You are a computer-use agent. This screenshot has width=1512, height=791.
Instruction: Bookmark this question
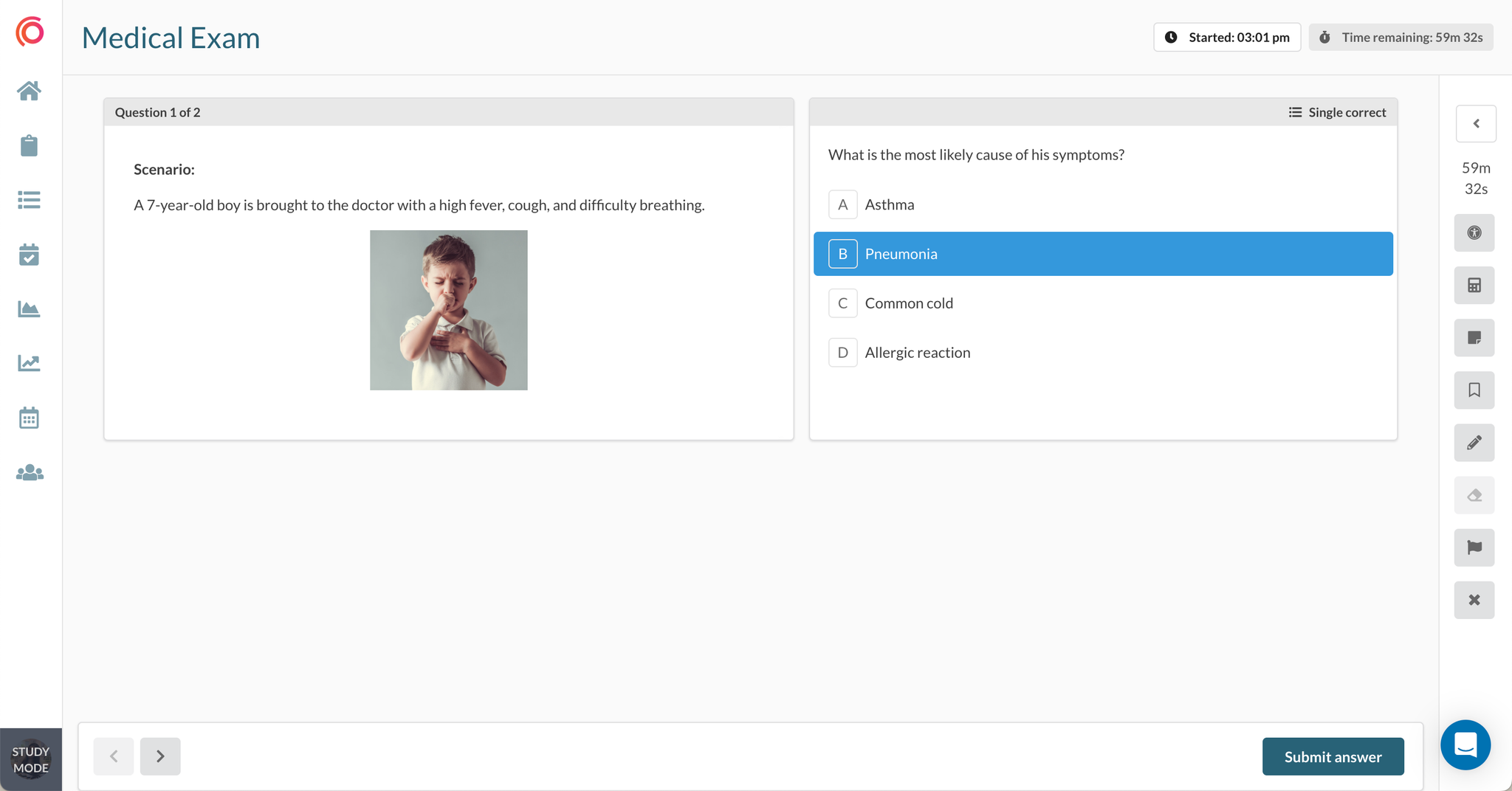[x=1474, y=390]
